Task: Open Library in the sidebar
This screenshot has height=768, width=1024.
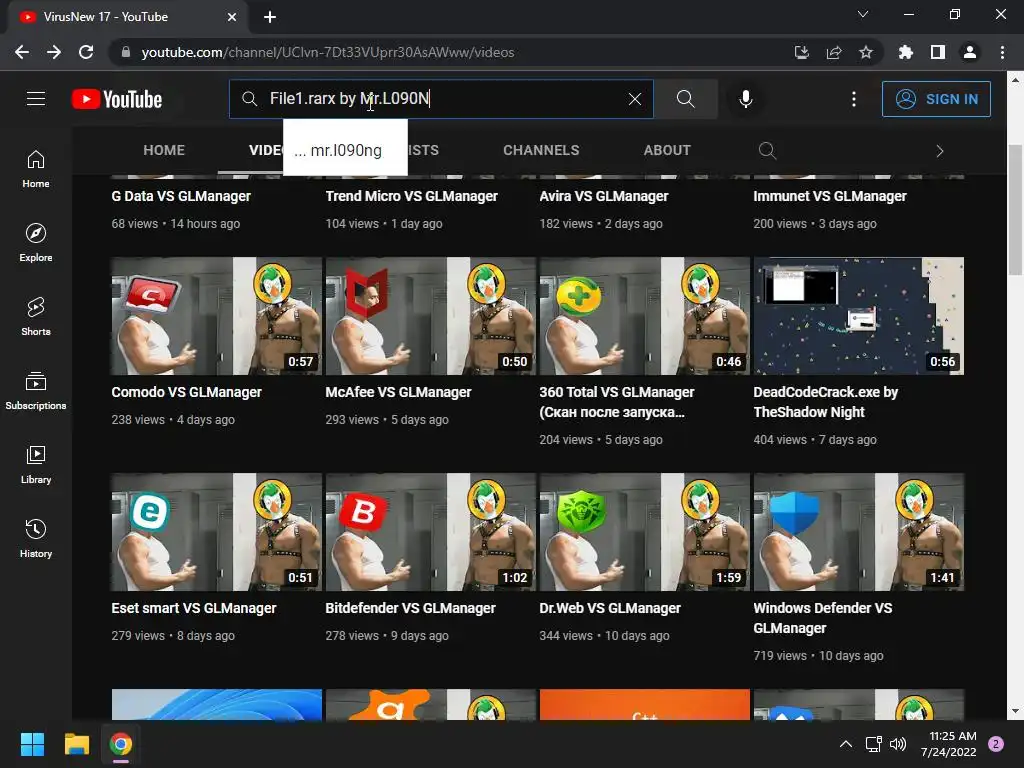Action: (36, 464)
